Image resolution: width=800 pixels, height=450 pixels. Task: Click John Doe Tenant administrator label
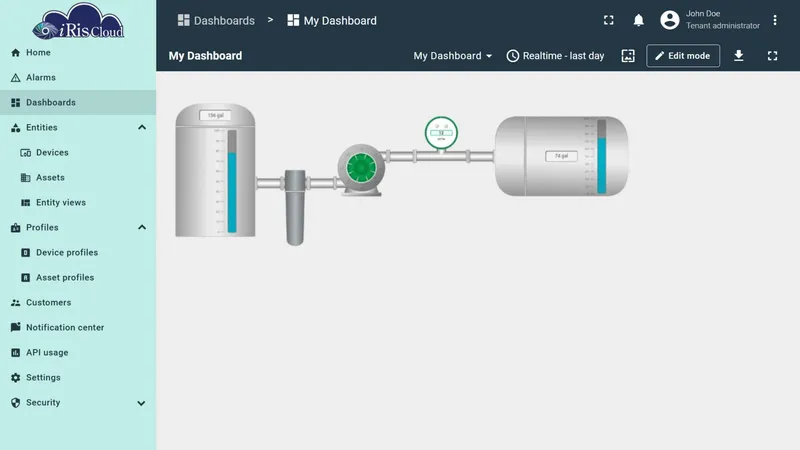click(x=722, y=19)
